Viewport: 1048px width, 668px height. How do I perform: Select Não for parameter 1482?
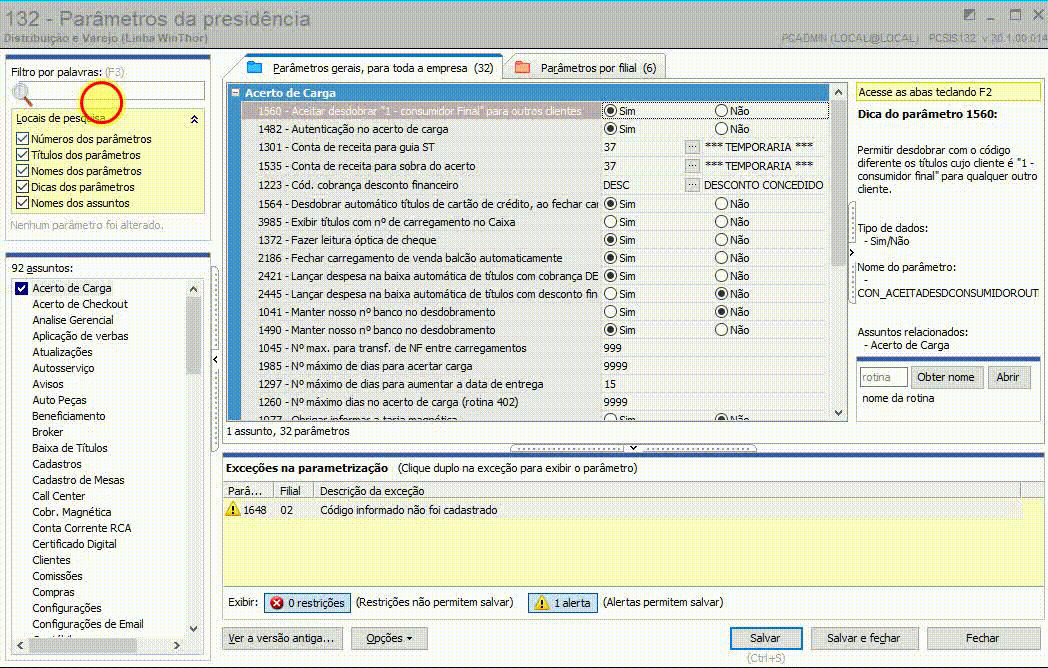pyautogui.click(x=721, y=128)
